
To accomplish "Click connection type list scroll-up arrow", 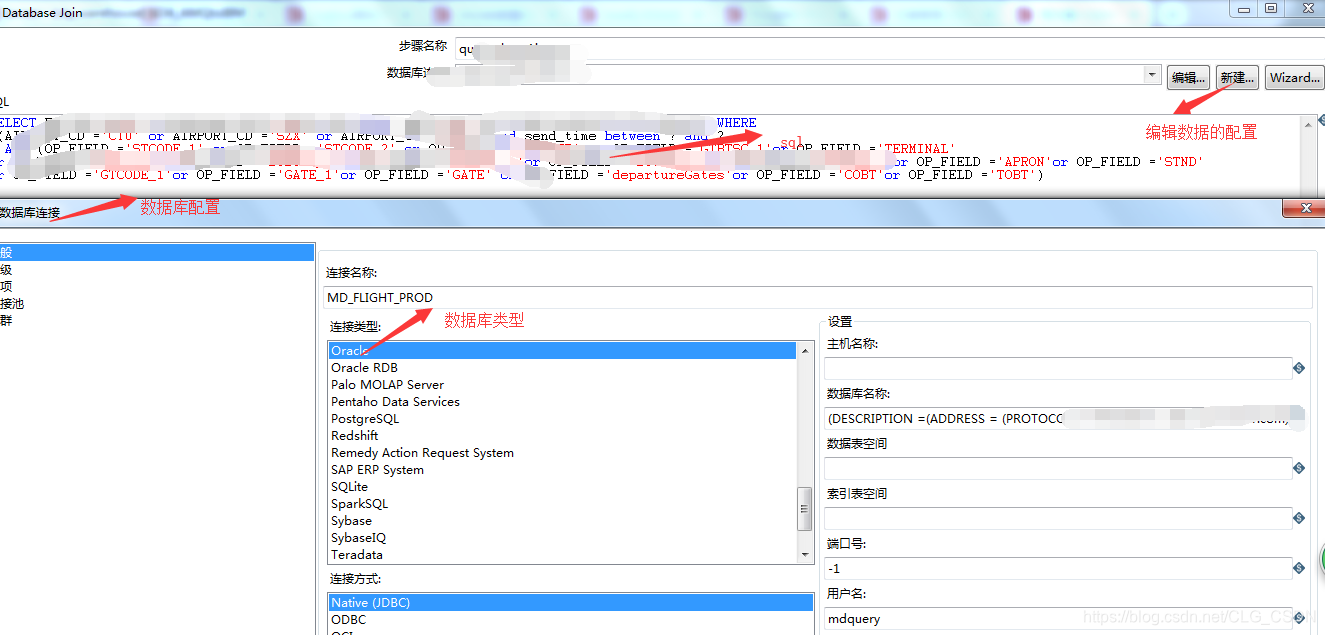I will pos(805,350).
